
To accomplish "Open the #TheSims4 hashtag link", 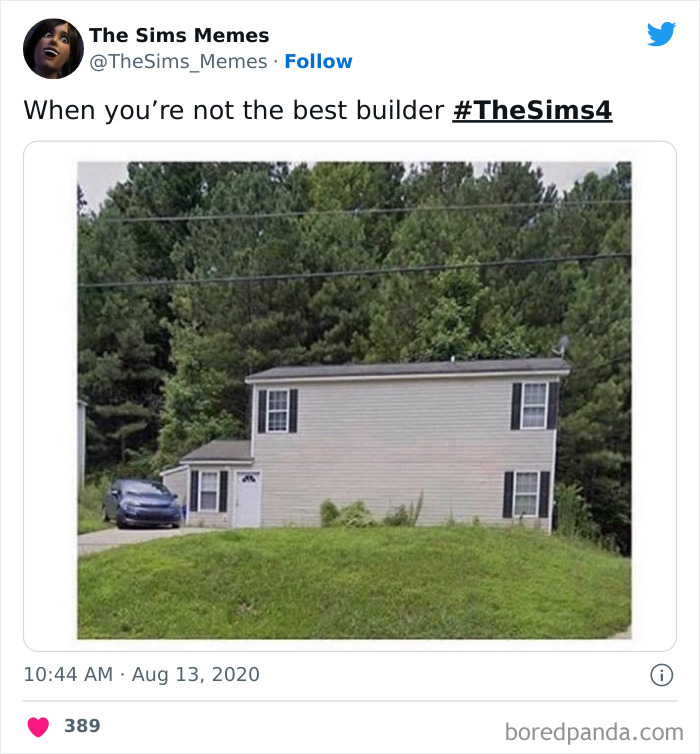I will point(532,110).
